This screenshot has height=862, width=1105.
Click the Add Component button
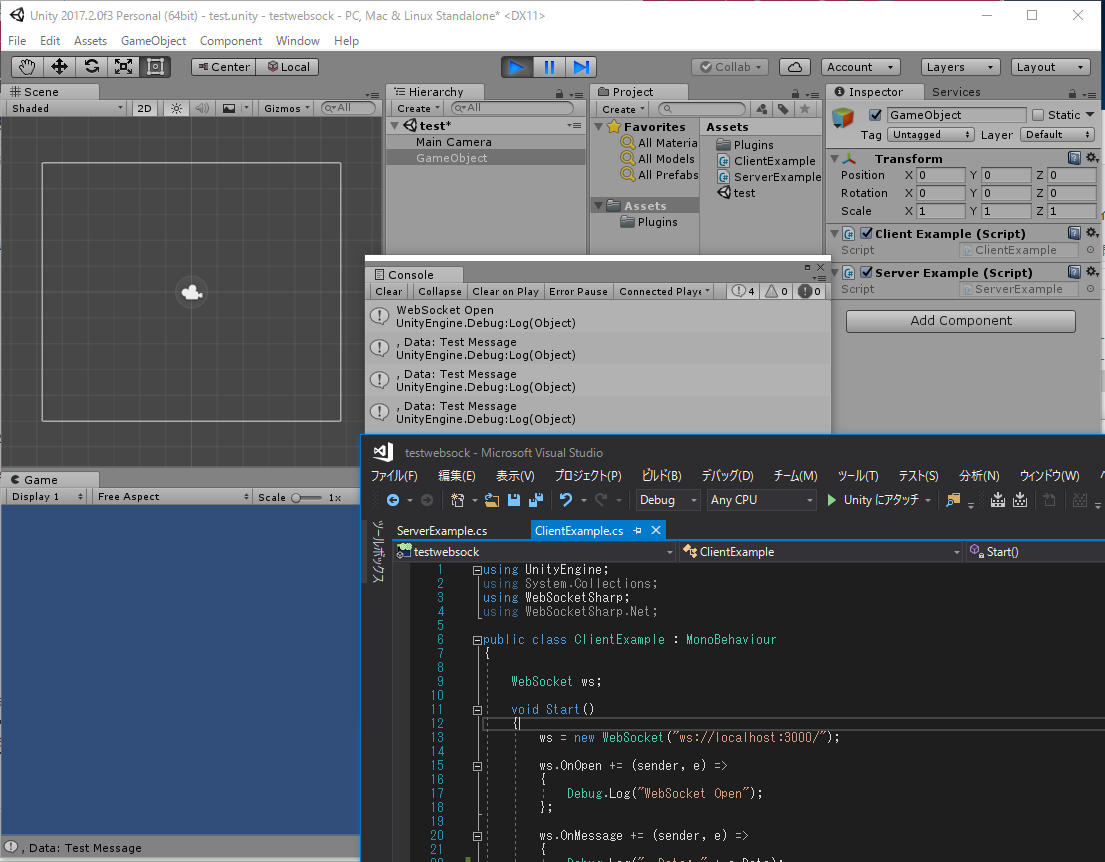click(x=959, y=321)
